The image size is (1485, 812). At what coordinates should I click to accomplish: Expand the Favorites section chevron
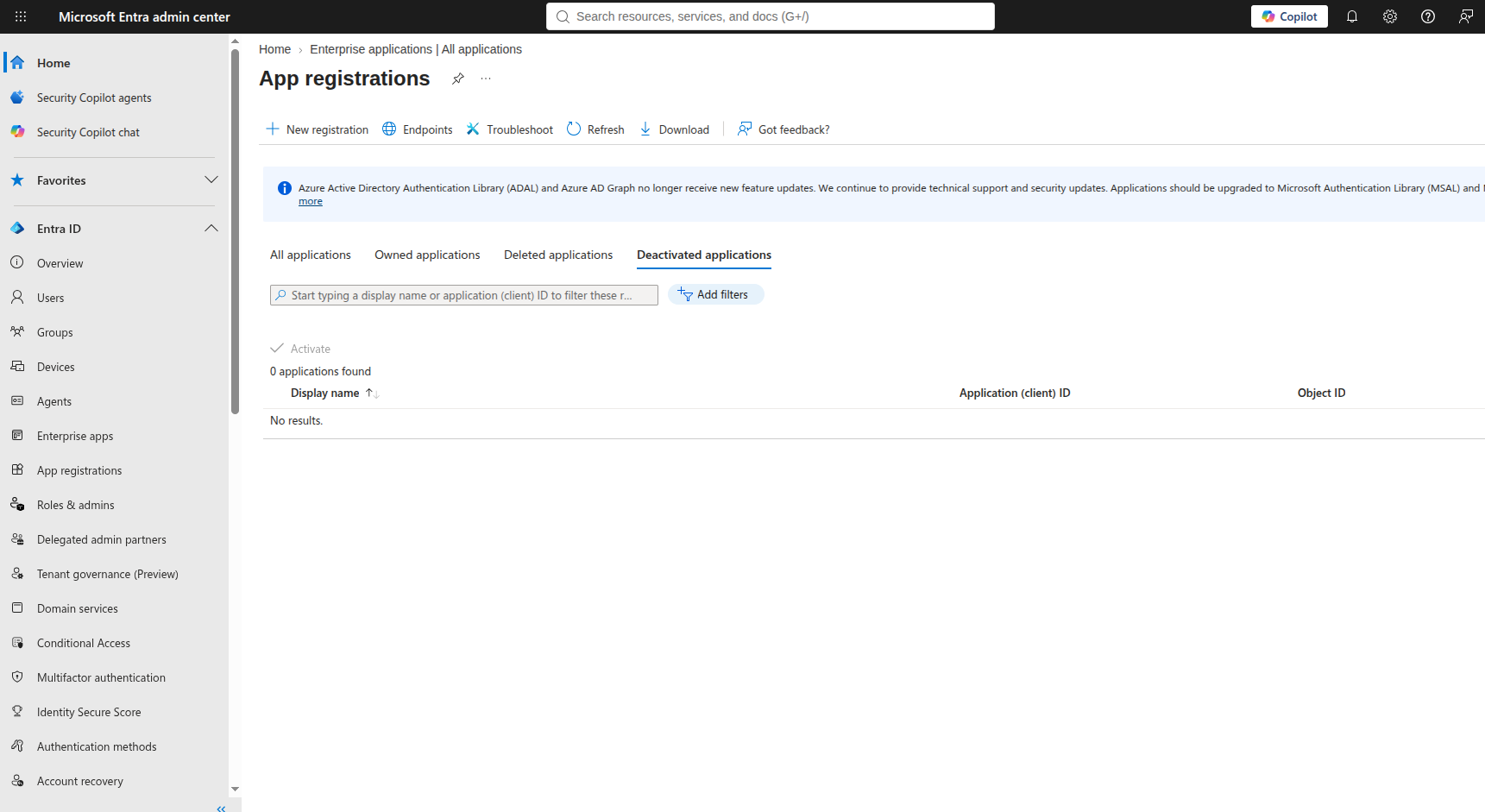point(211,179)
